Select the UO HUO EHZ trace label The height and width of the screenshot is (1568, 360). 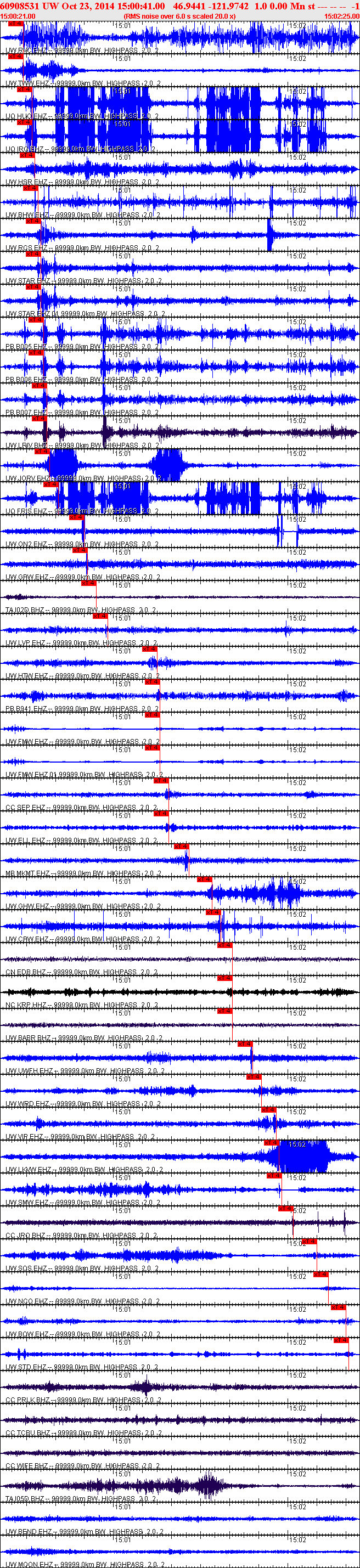coord(83,116)
